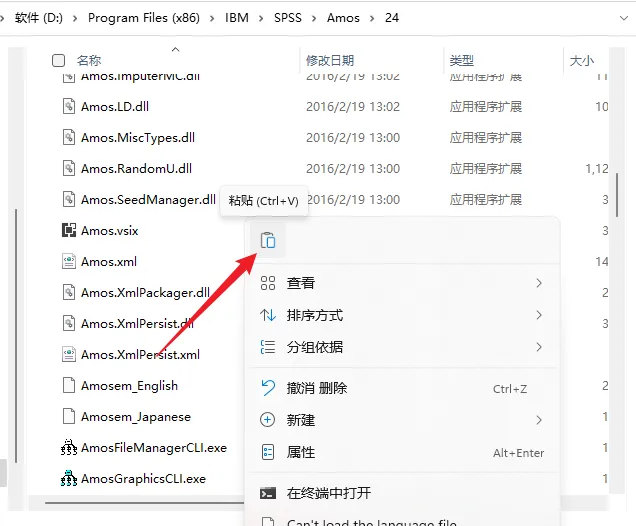The image size is (636, 526).
Task: Navigate to Amos folder breadcrumb
Action: click(x=343, y=18)
